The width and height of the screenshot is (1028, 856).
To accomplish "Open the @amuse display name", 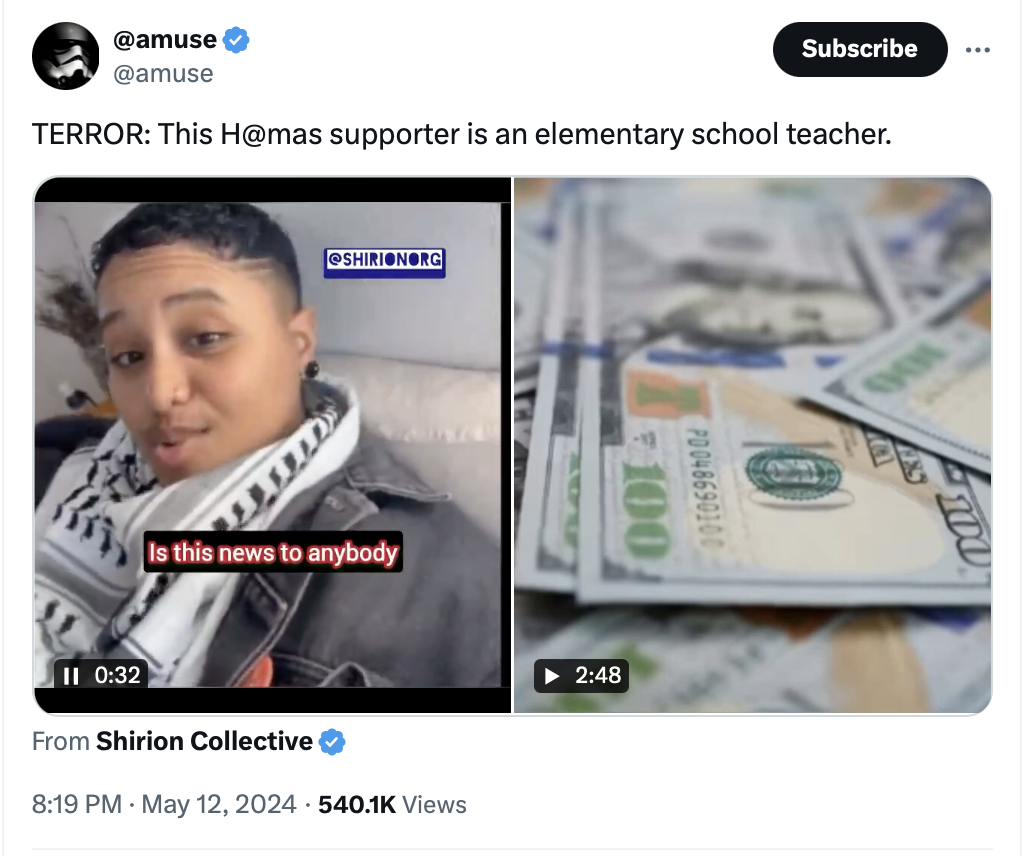I will [165, 40].
